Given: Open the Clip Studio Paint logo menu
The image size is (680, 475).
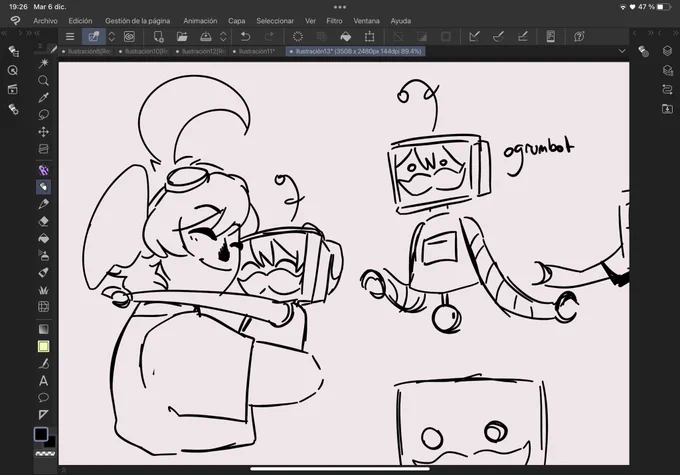Looking at the screenshot, I should [x=16, y=21].
